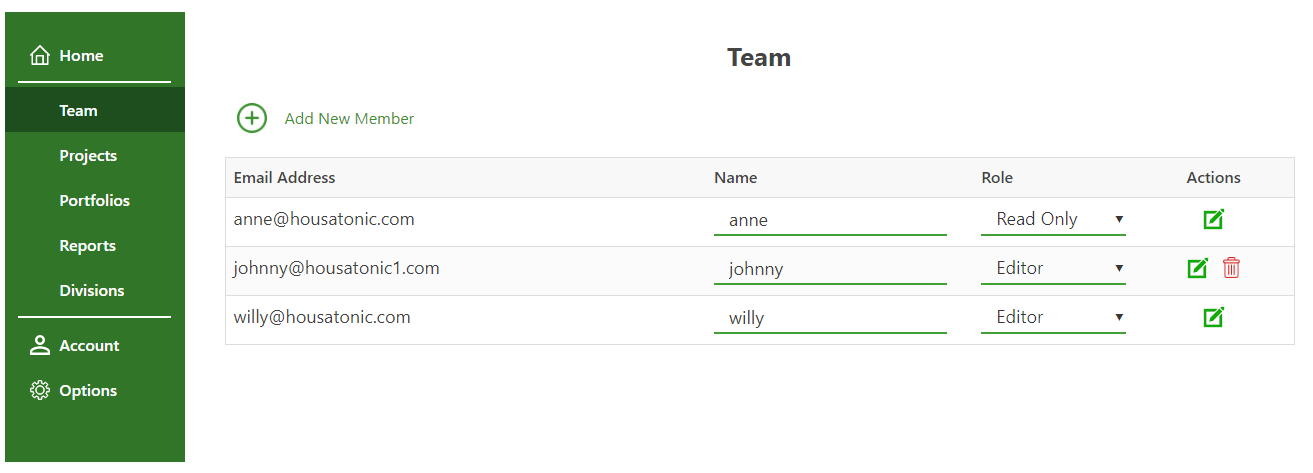Click the Options gear icon

pos(40,391)
